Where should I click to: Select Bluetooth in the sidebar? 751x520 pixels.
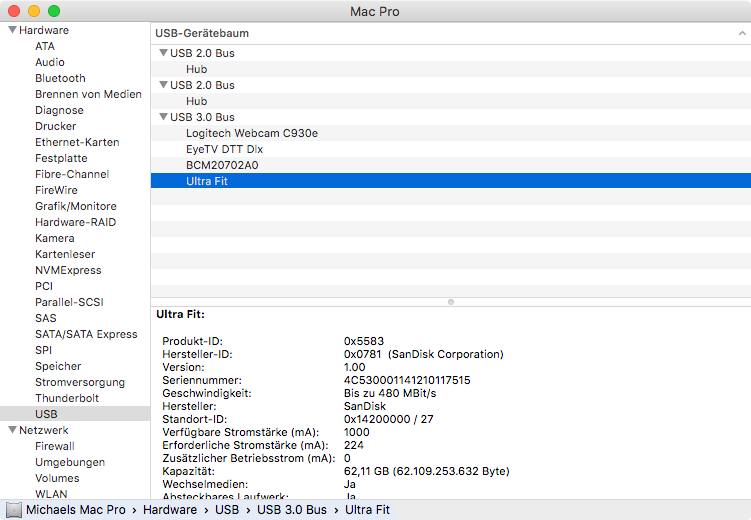(x=60, y=78)
